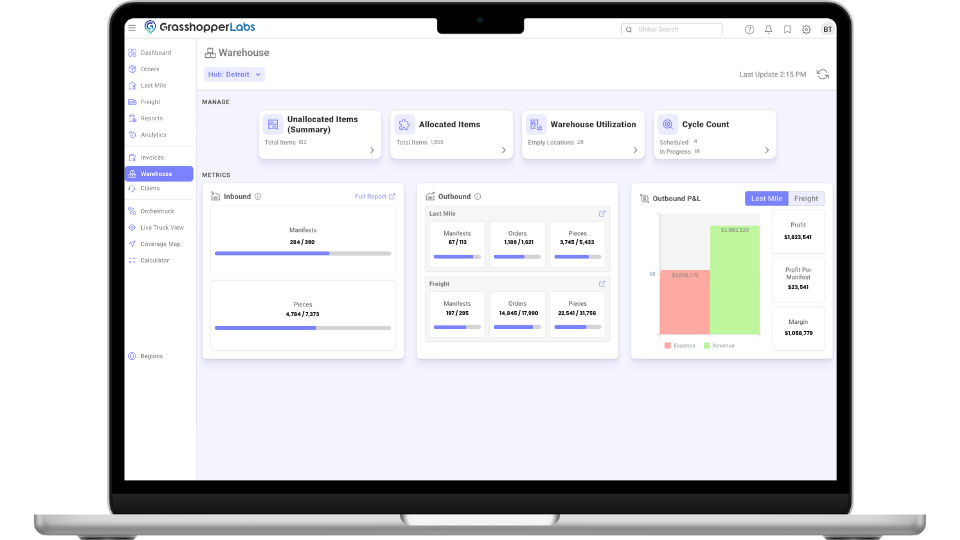Viewport: 960px width, 540px height.
Task: Open Unallocated Items card chevron
Action: (x=372, y=150)
